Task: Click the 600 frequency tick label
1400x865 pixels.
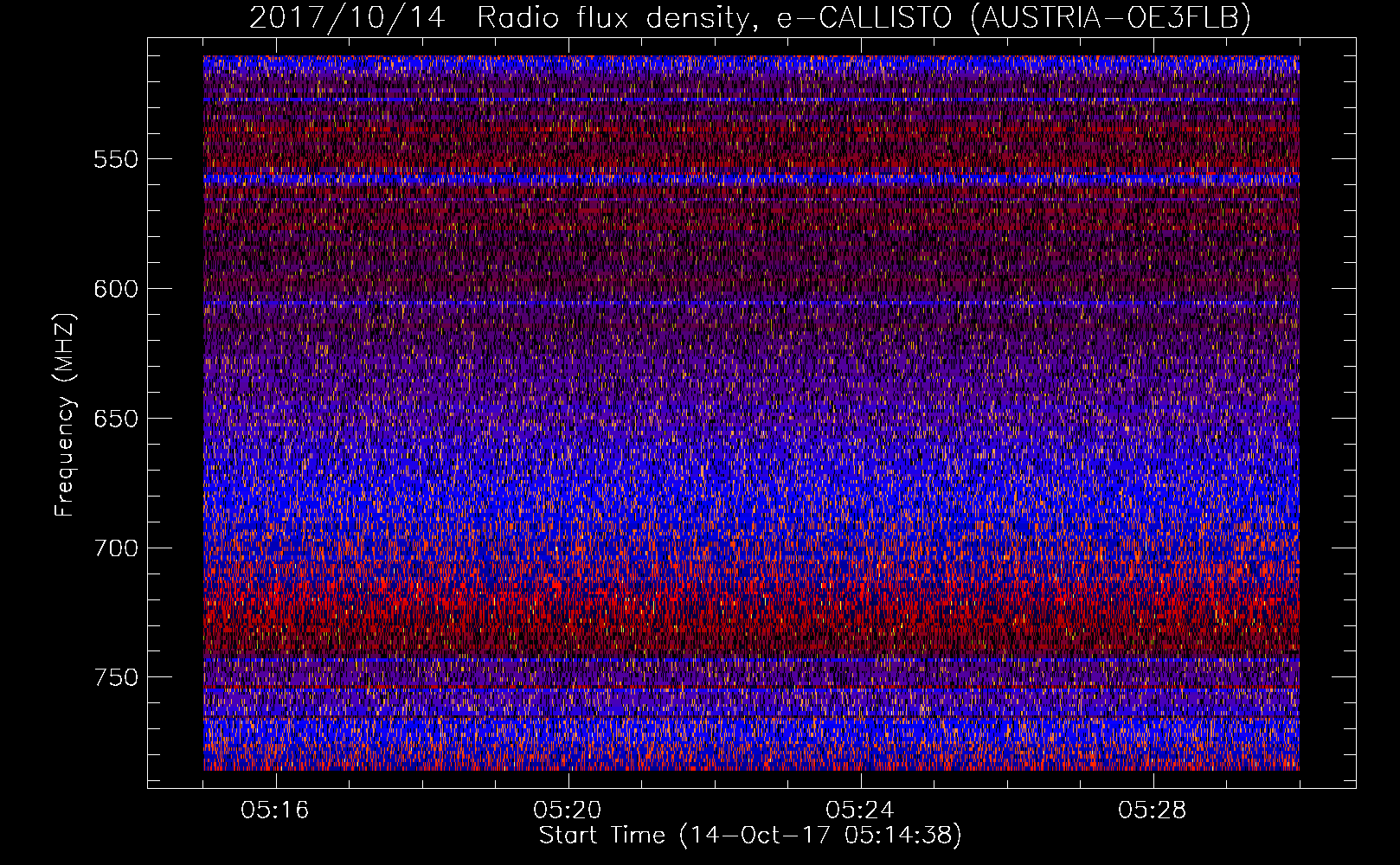Action: click(116, 289)
